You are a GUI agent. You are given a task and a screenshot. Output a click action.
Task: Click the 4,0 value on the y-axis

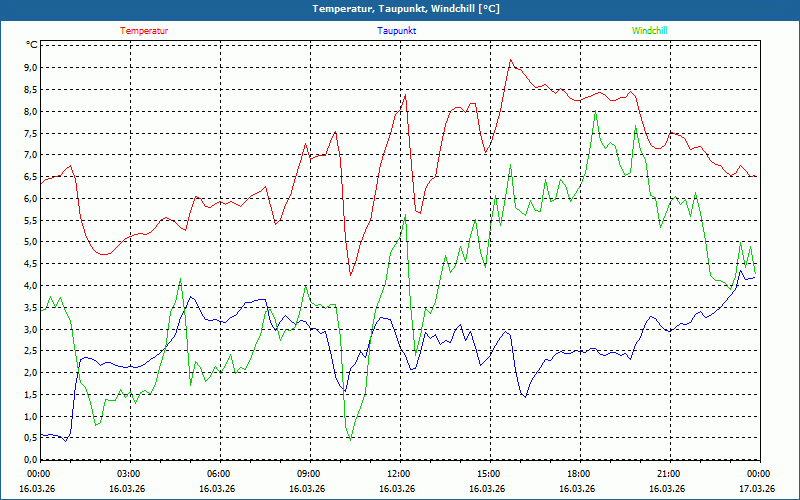(30, 286)
